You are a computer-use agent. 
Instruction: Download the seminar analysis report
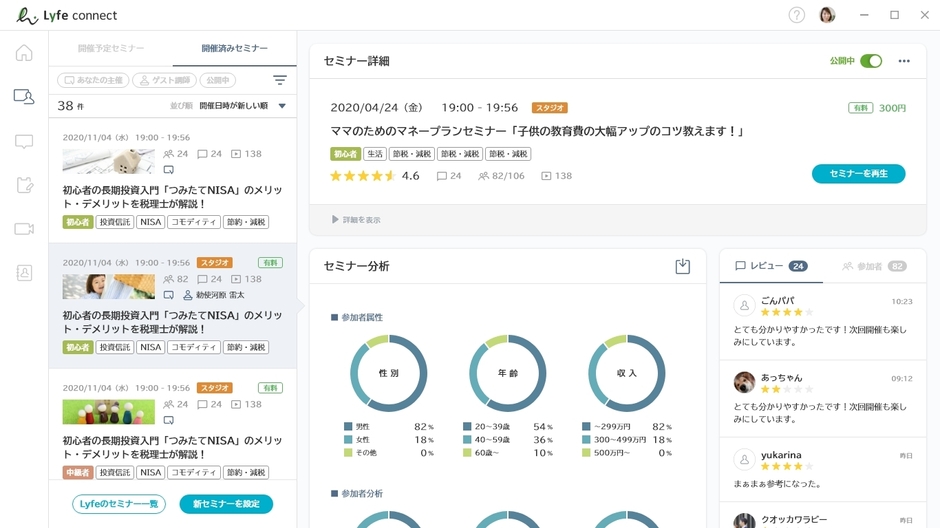682,266
